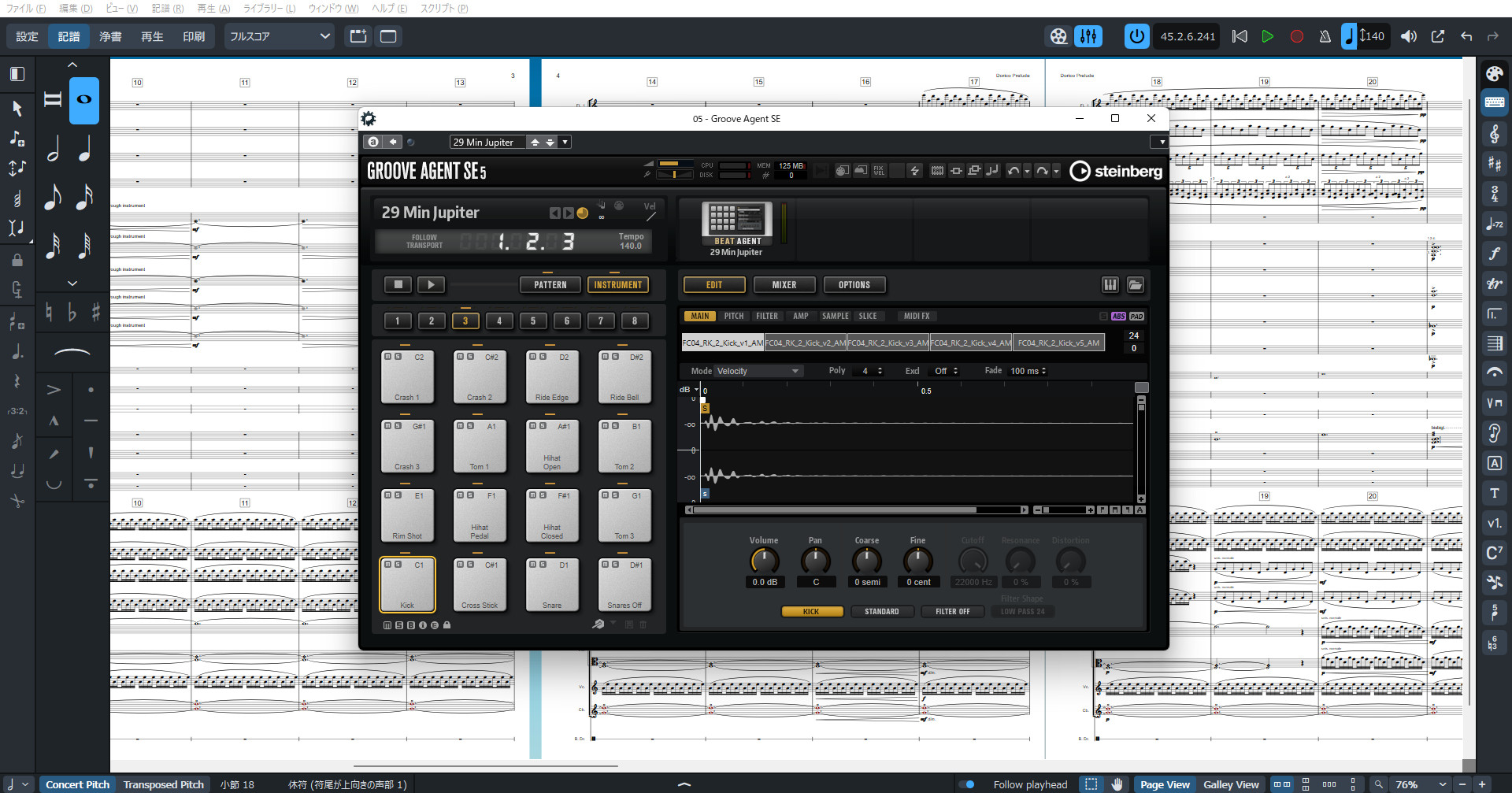
Task: Toggle the ABS button
Action: pyautogui.click(x=1118, y=316)
